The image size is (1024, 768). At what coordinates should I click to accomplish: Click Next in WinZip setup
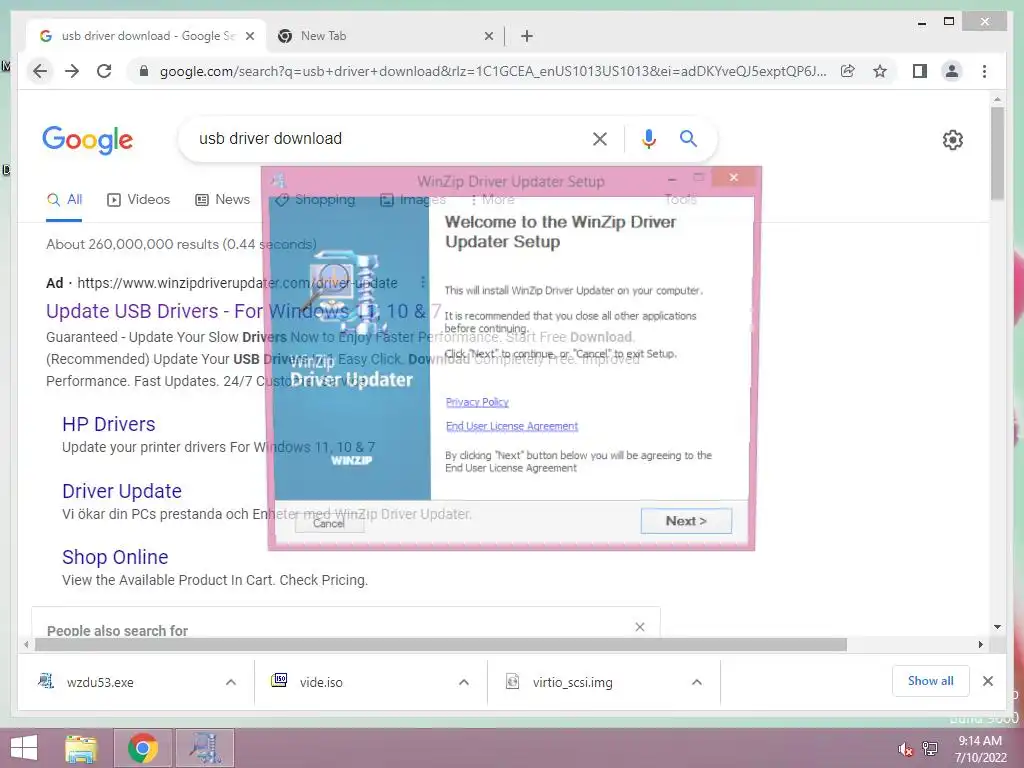tap(686, 520)
